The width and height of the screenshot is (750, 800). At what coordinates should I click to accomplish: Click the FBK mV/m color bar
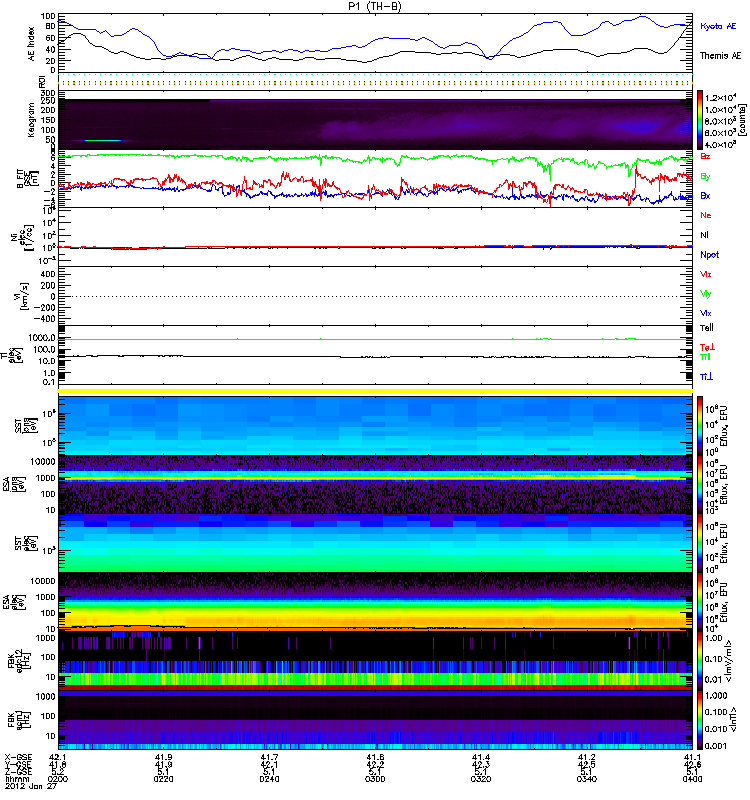[x=703, y=657]
